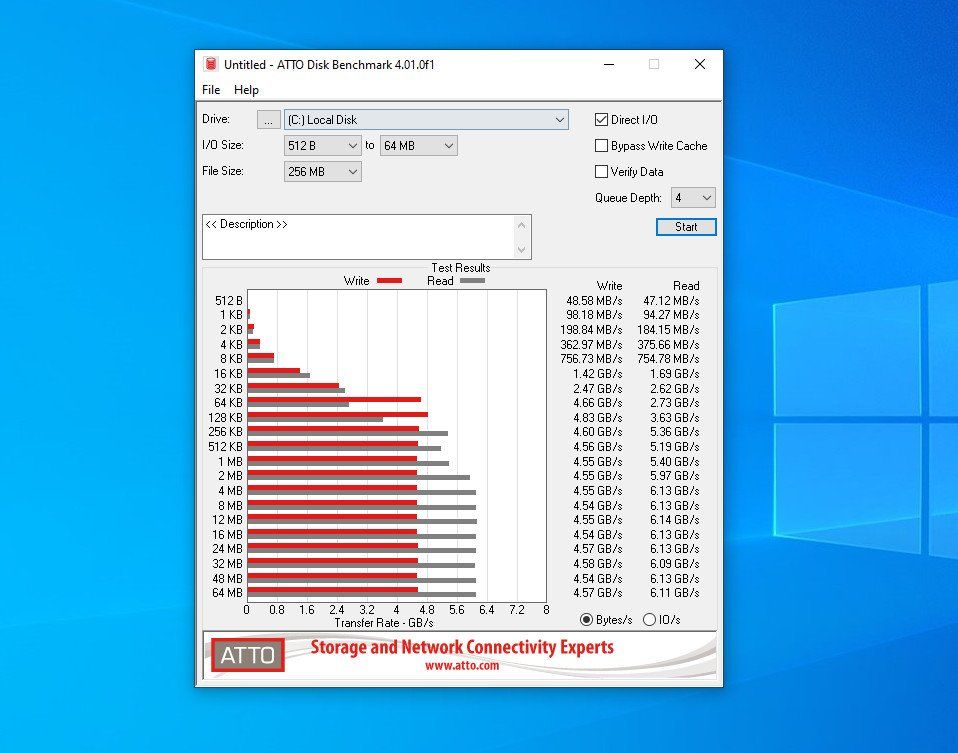Open the 512 B minimum I/O size dropdown
This screenshot has height=753, width=958.
point(323,145)
